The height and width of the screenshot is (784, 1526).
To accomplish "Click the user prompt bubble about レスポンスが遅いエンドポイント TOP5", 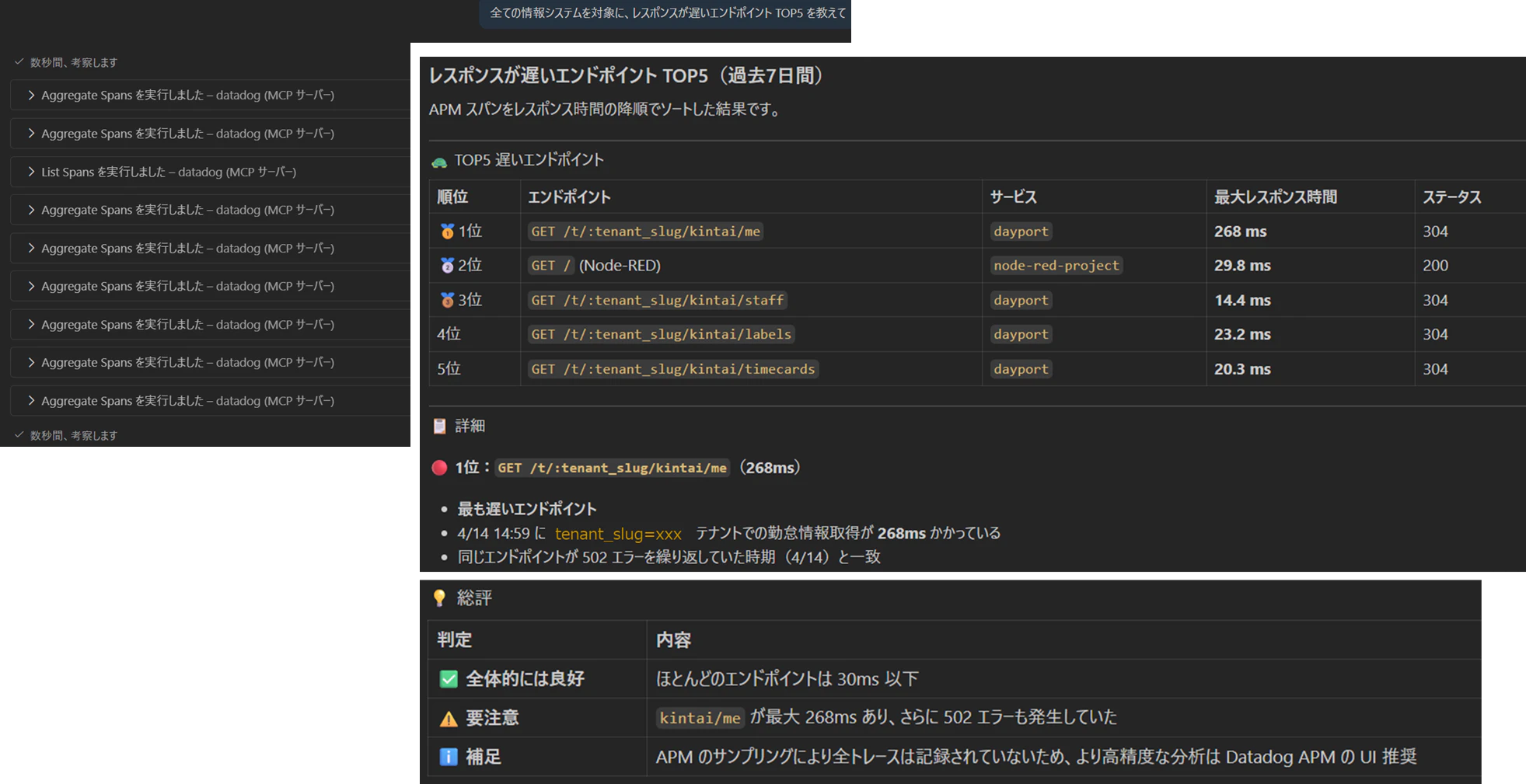I will pos(665,13).
